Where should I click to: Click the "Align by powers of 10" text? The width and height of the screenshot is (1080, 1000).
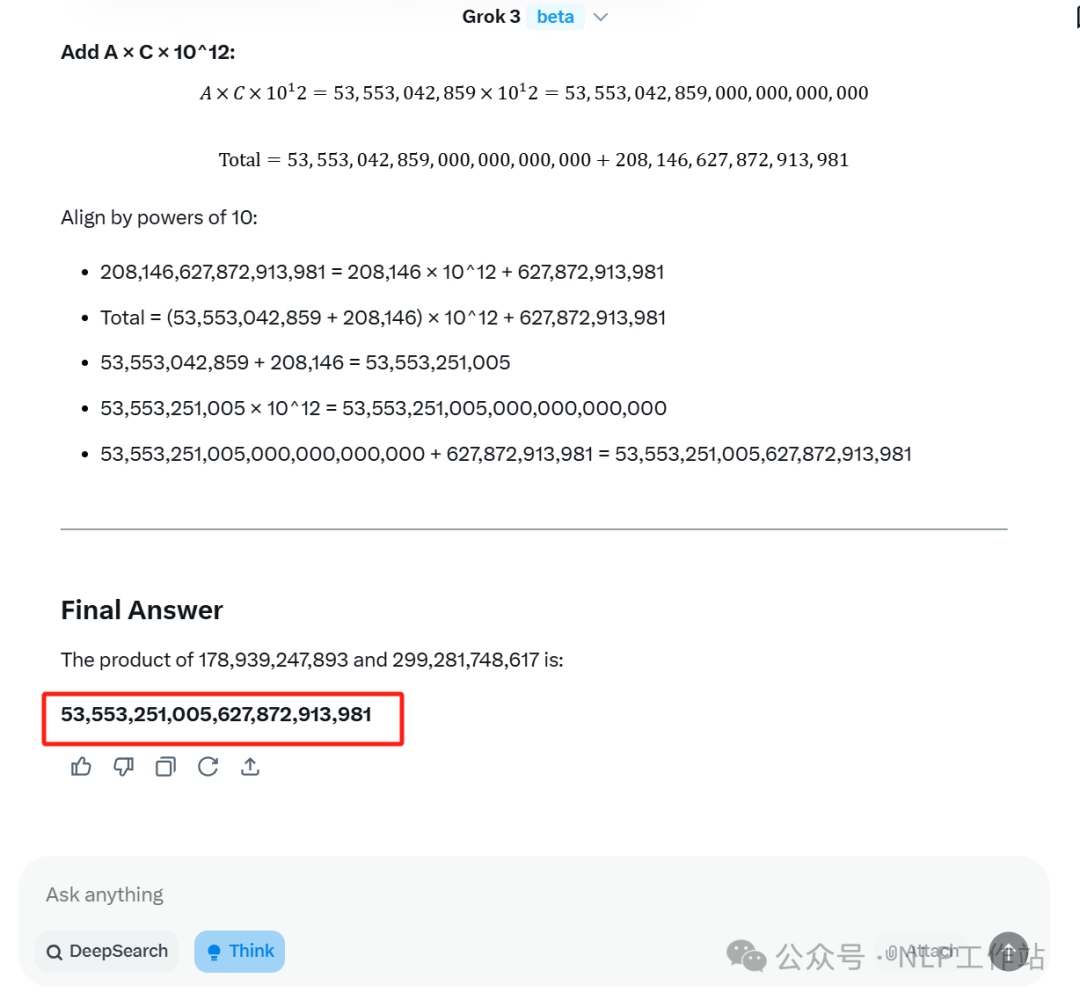[x=159, y=217]
